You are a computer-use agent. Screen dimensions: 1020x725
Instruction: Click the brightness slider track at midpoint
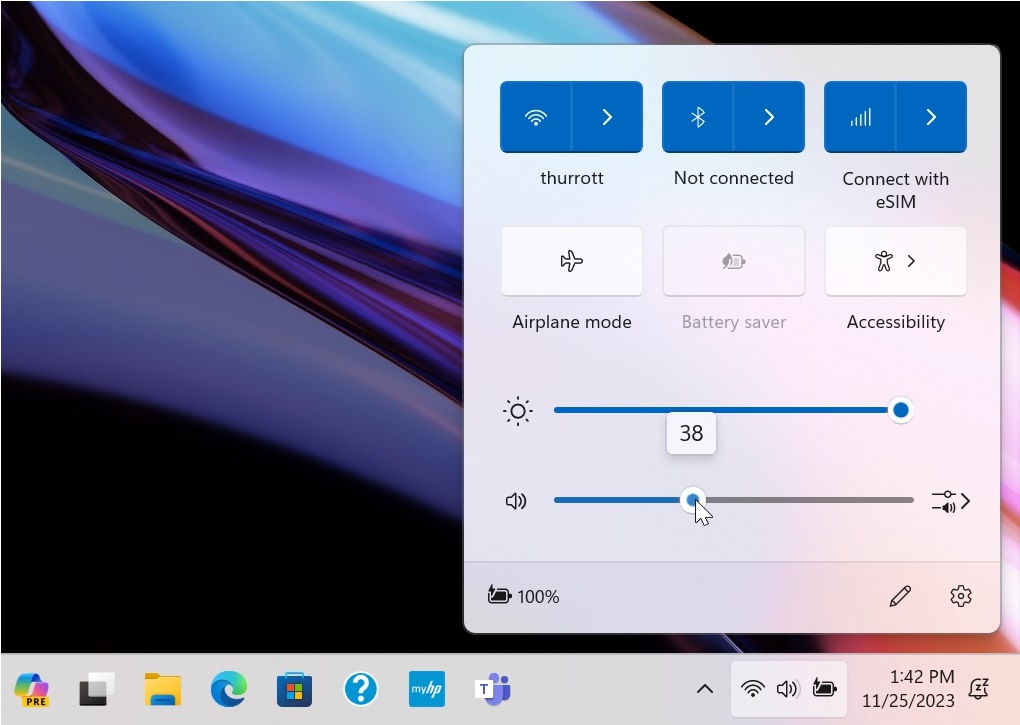pyautogui.click(x=728, y=410)
